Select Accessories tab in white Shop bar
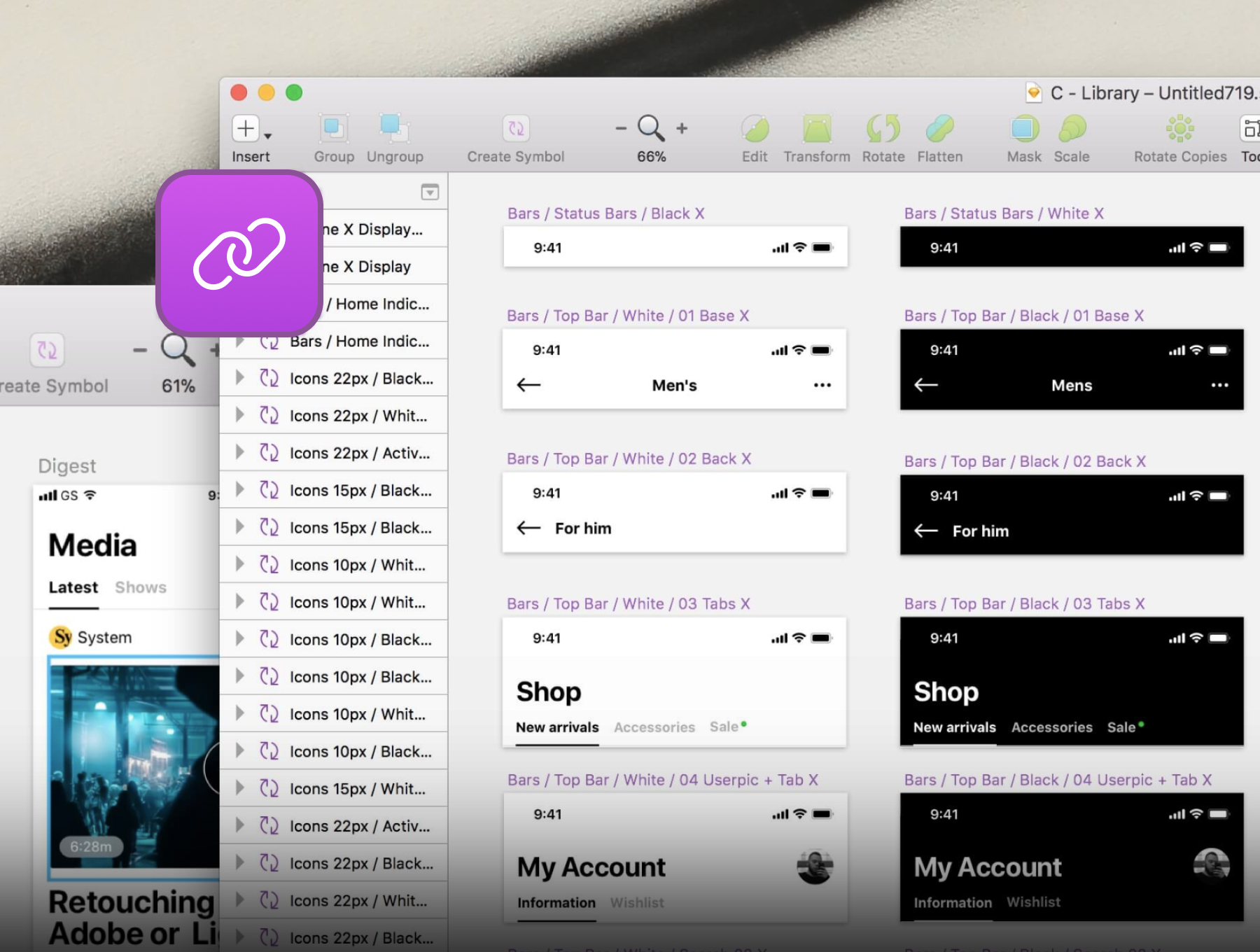Image resolution: width=1260 pixels, height=952 pixels. (654, 727)
